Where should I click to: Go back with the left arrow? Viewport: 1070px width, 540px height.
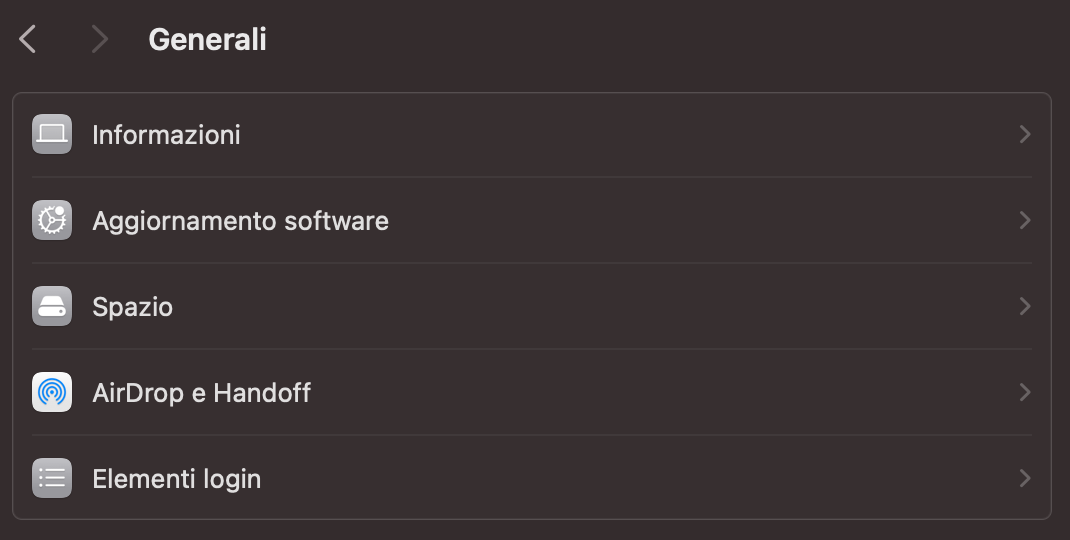(x=28, y=40)
